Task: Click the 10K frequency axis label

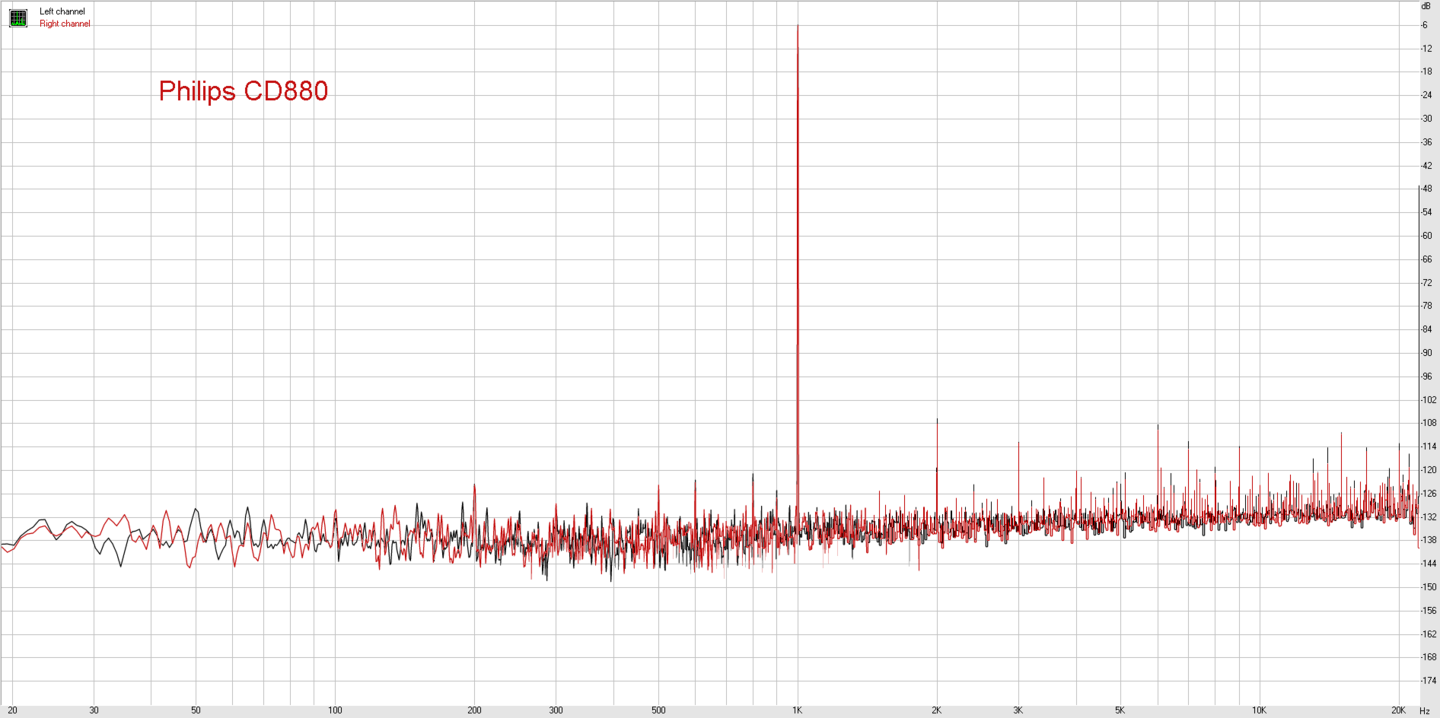Action: [x=1260, y=710]
